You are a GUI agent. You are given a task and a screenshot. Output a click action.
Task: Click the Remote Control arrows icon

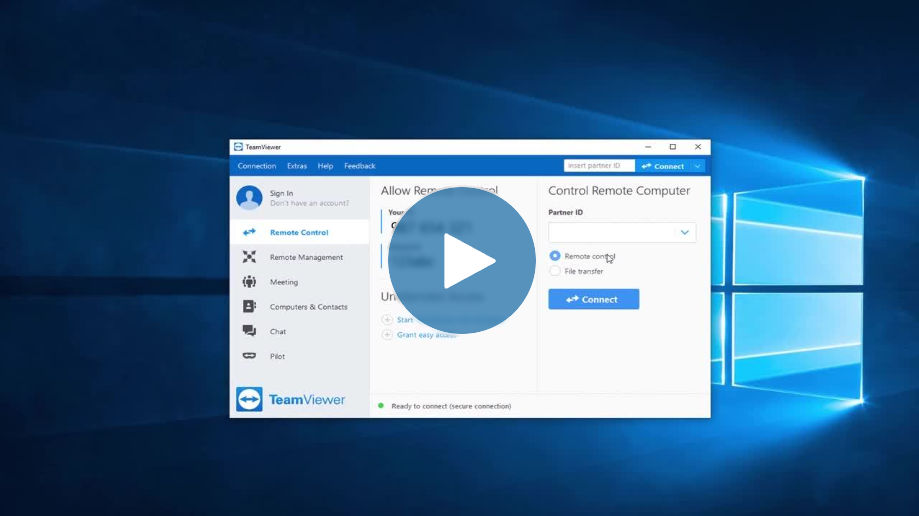tap(249, 232)
